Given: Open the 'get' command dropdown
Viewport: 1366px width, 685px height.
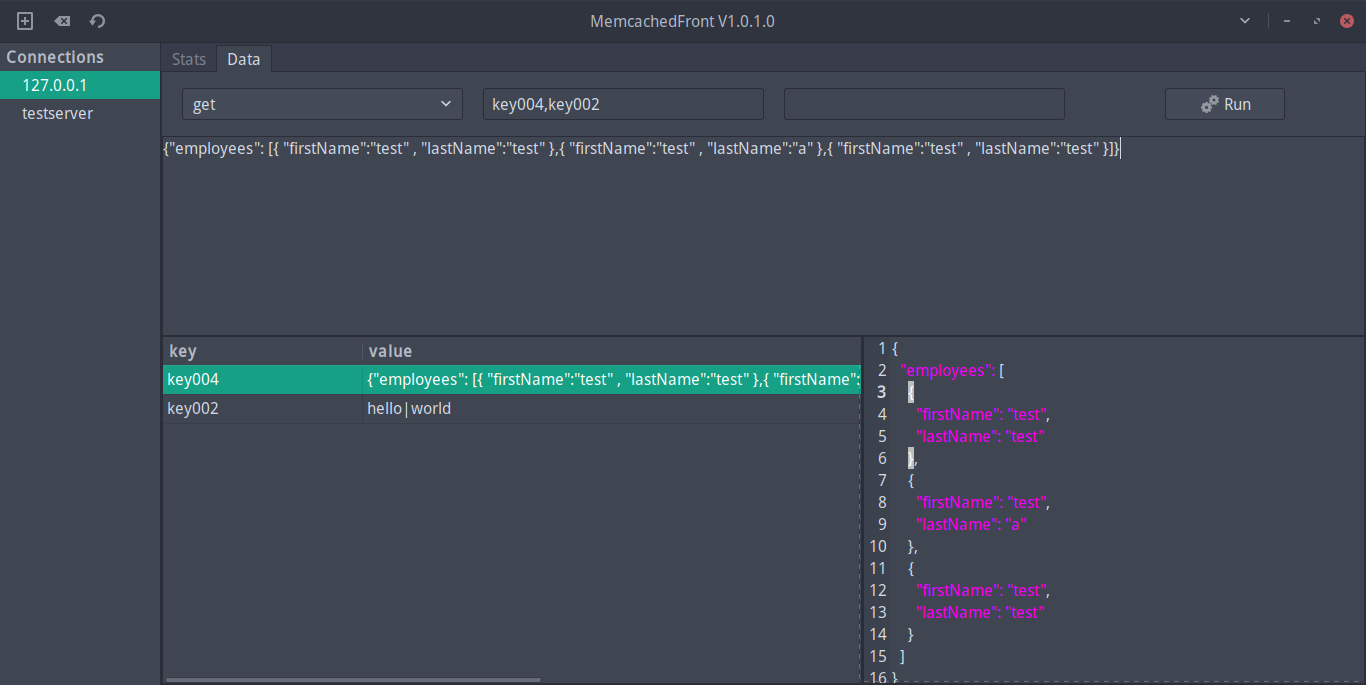Looking at the screenshot, I should [322, 104].
